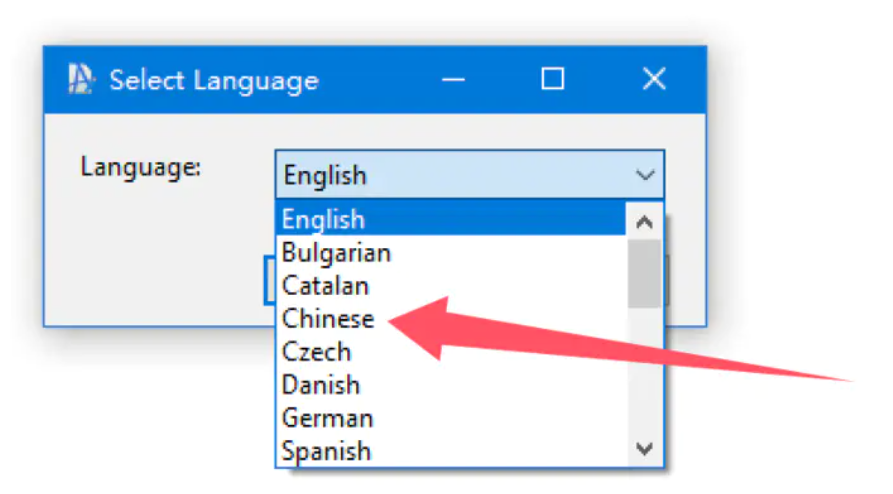The height and width of the screenshot is (494, 893).
Task: Select Catalan from the list
Action: tap(450, 285)
